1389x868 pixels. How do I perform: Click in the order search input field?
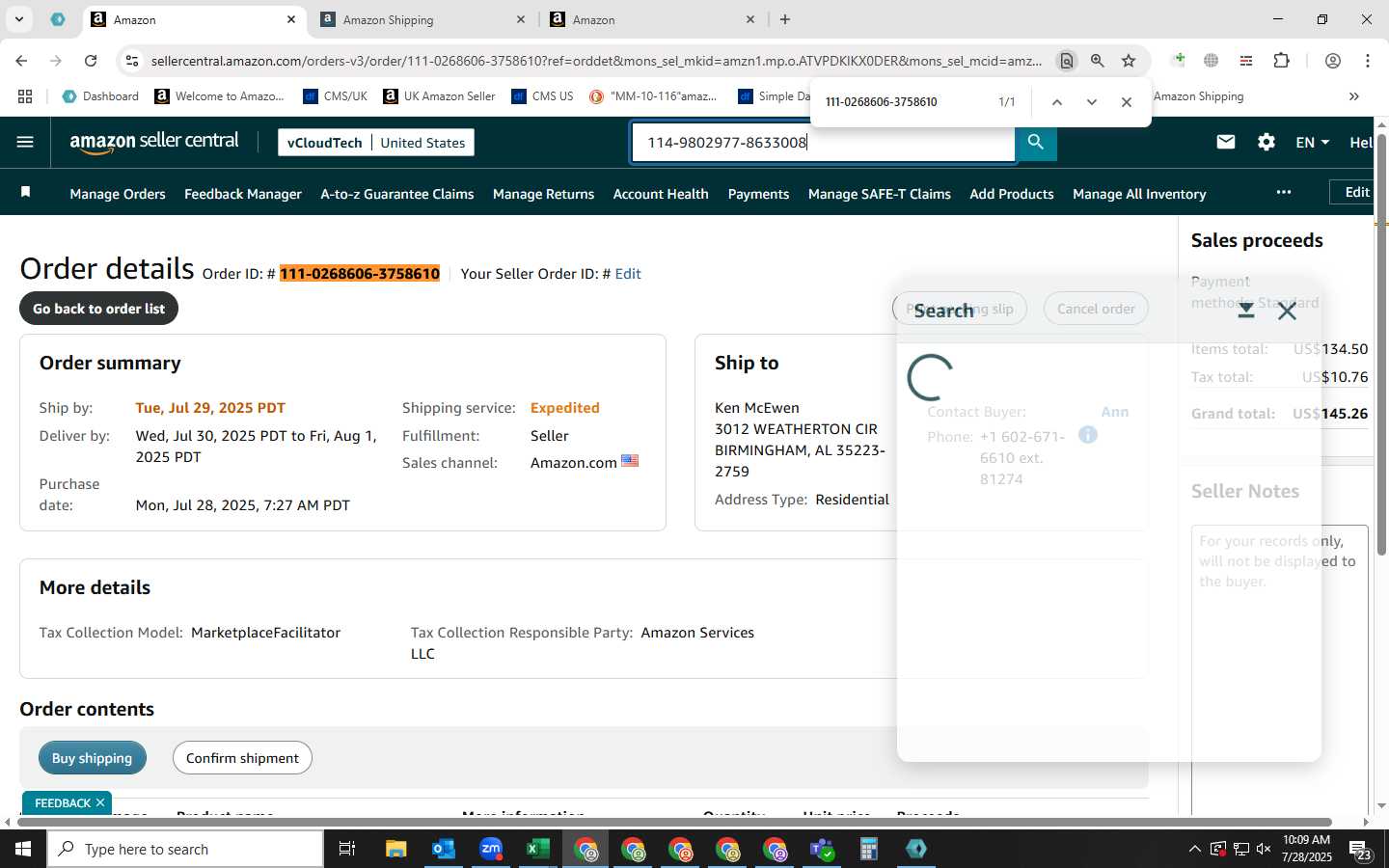click(824, 143)
